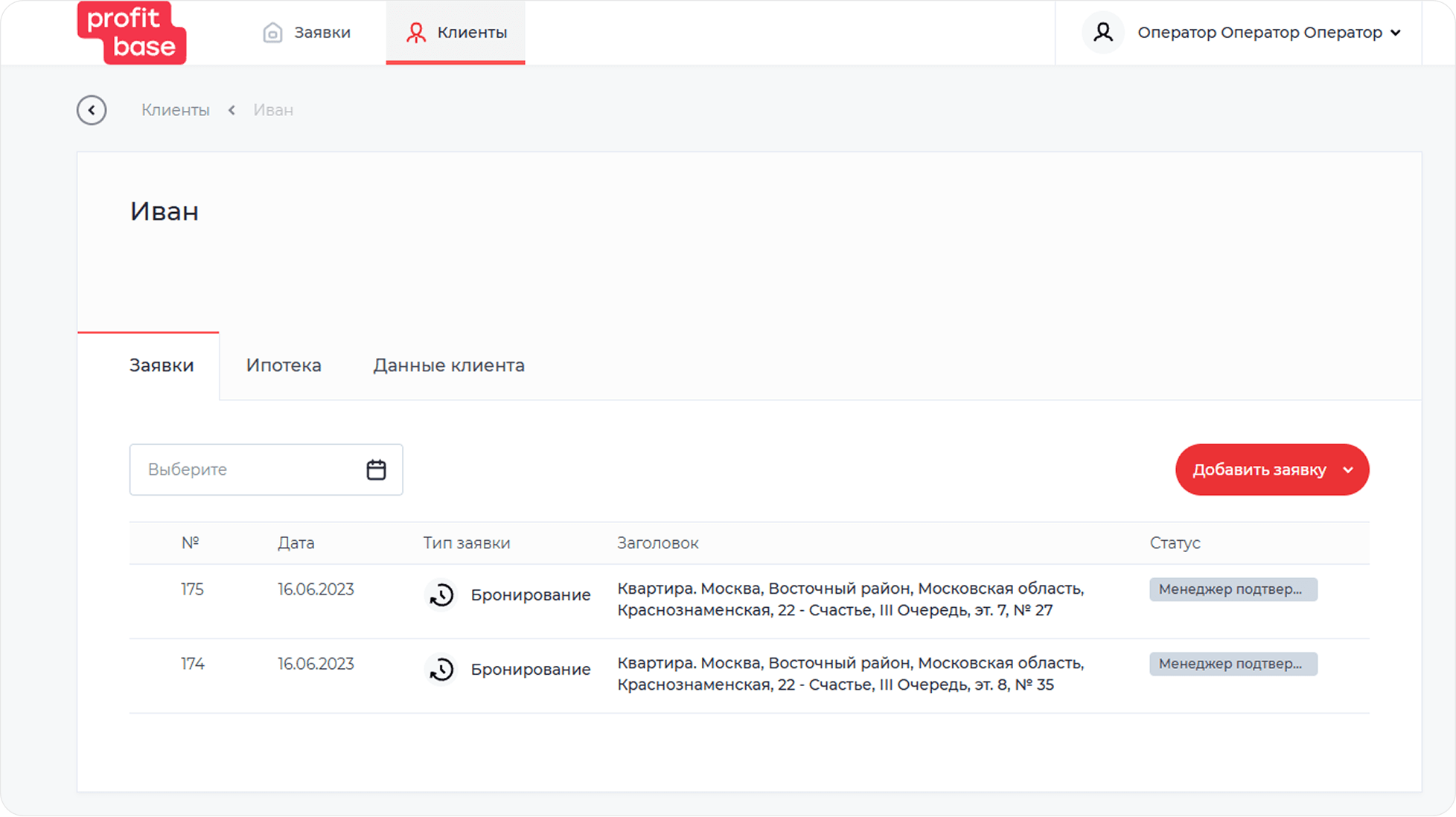This screenshot has width=1456, height=817.
Task: Click the booking clock icon in row 174
Action: click(x=441, y=670)
